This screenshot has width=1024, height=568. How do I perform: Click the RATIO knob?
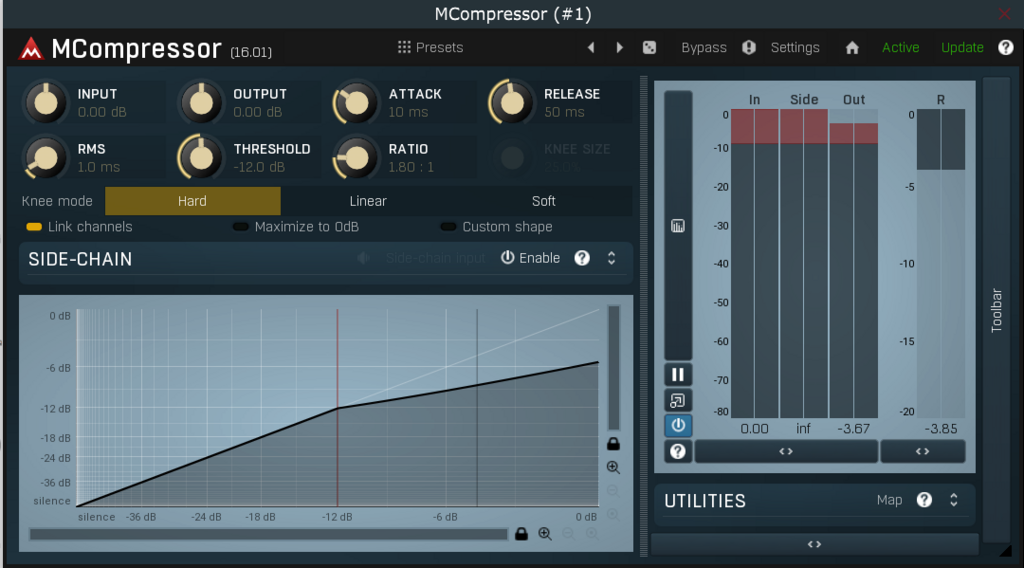click(356, 157)
